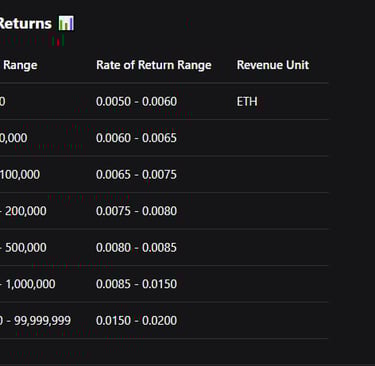Select the 0.0050 - 0.0060 rate cell
Screen dimensions: 375x366
(x=136, y=101)
